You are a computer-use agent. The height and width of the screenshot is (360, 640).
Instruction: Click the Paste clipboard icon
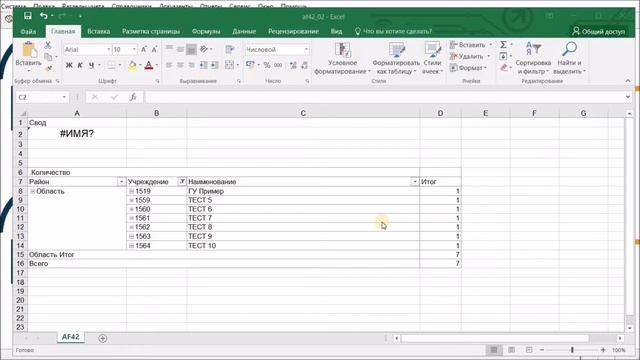(29, 50)
